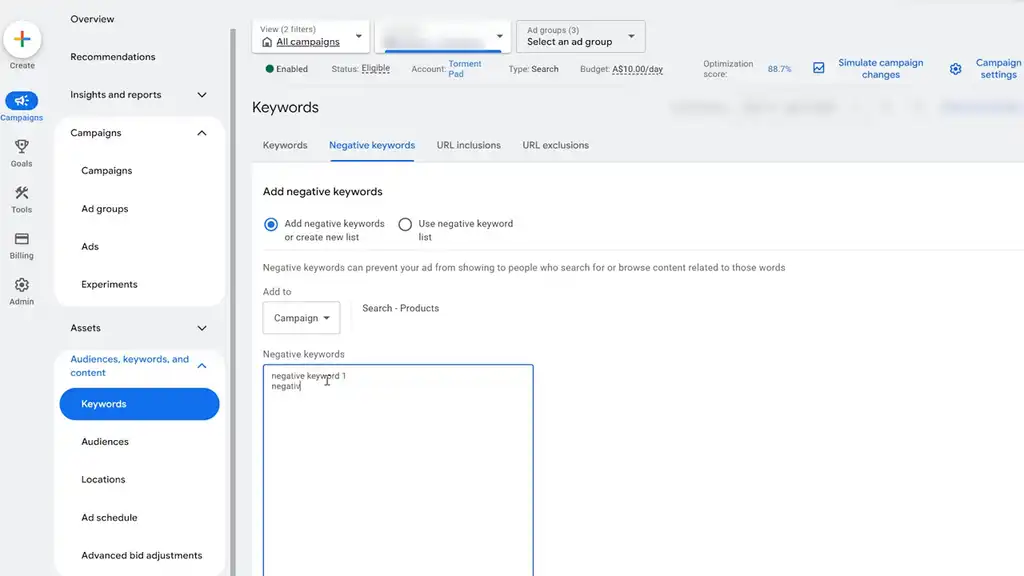Switch to the URL exclusions tab
Screen dimensions: 1024x576
(555, 145)
